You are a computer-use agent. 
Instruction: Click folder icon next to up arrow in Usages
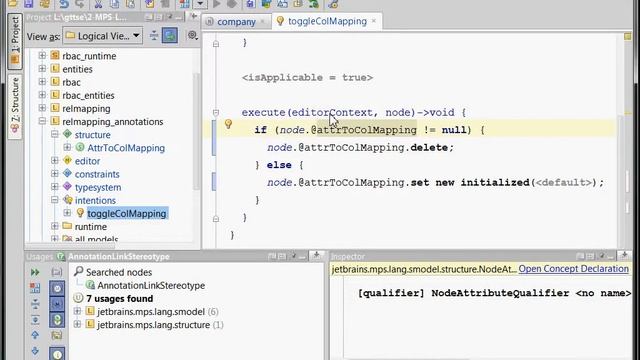57,335
